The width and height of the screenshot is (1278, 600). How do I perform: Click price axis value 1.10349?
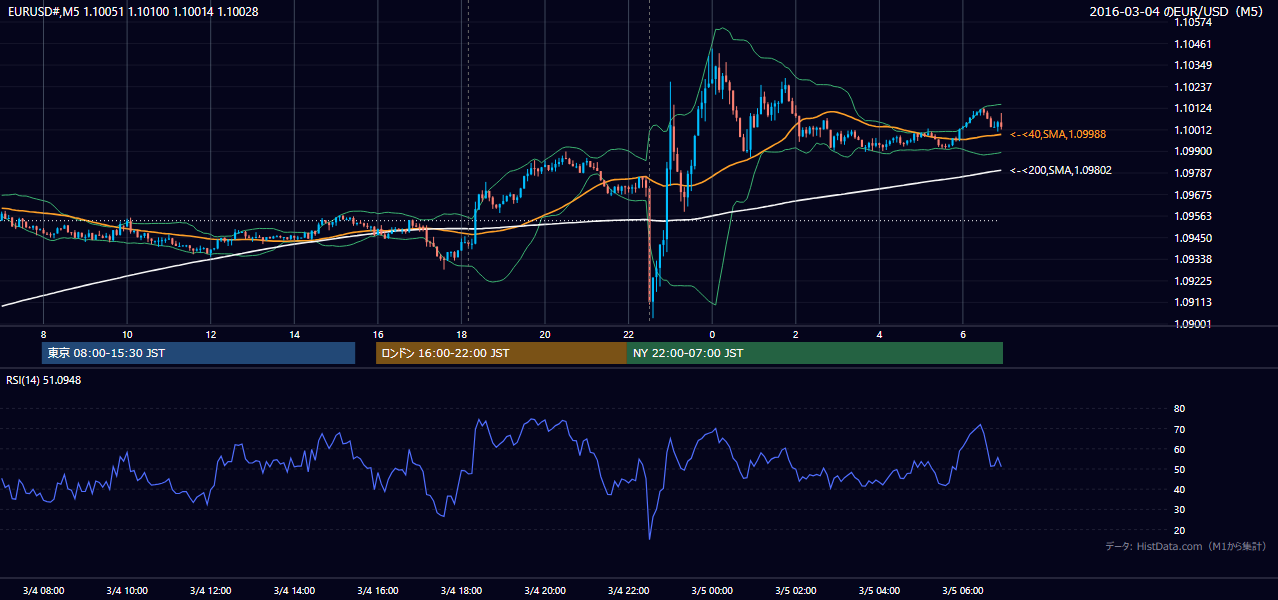pyautogui.click(x=1192, y=65)
